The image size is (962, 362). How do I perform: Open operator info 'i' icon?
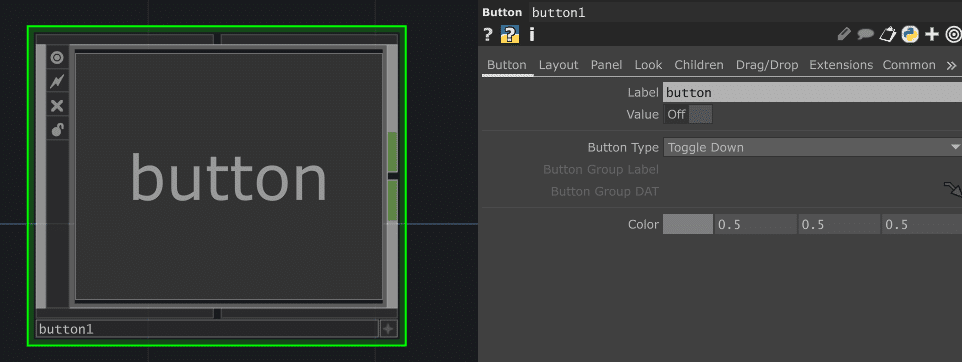(532, 34)
